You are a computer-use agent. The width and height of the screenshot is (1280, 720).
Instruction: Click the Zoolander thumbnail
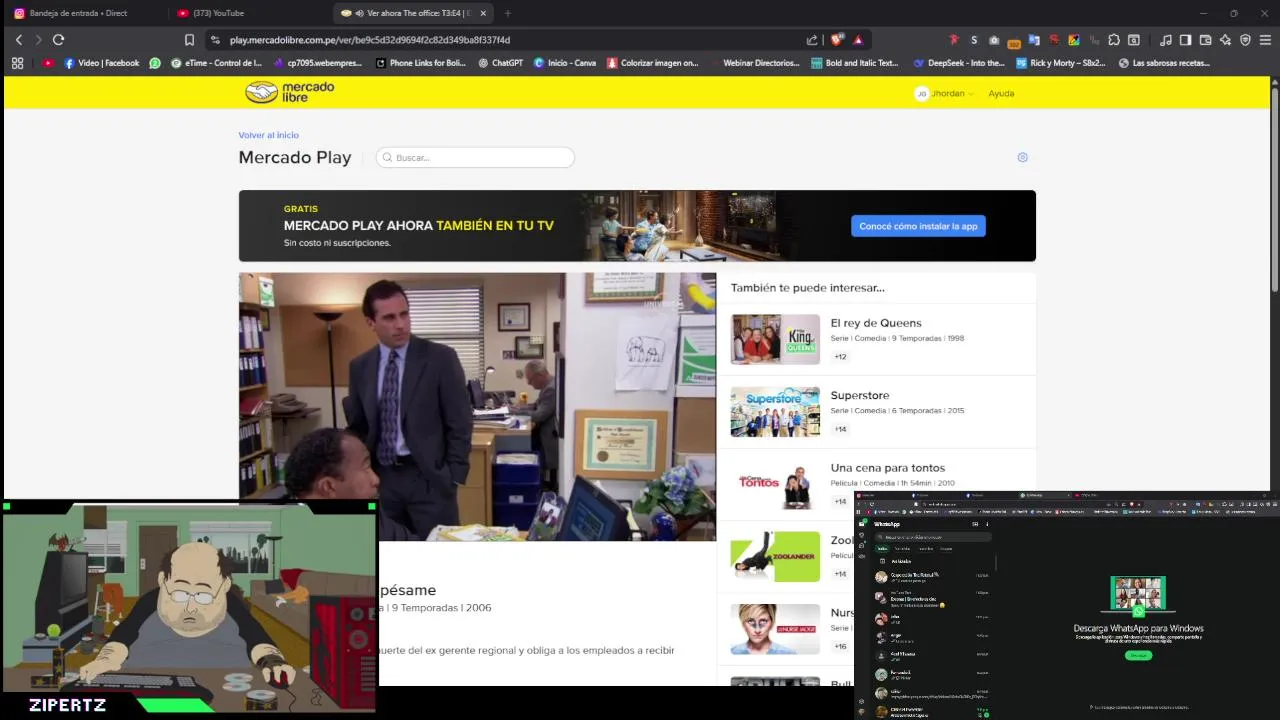pos(775,556)
